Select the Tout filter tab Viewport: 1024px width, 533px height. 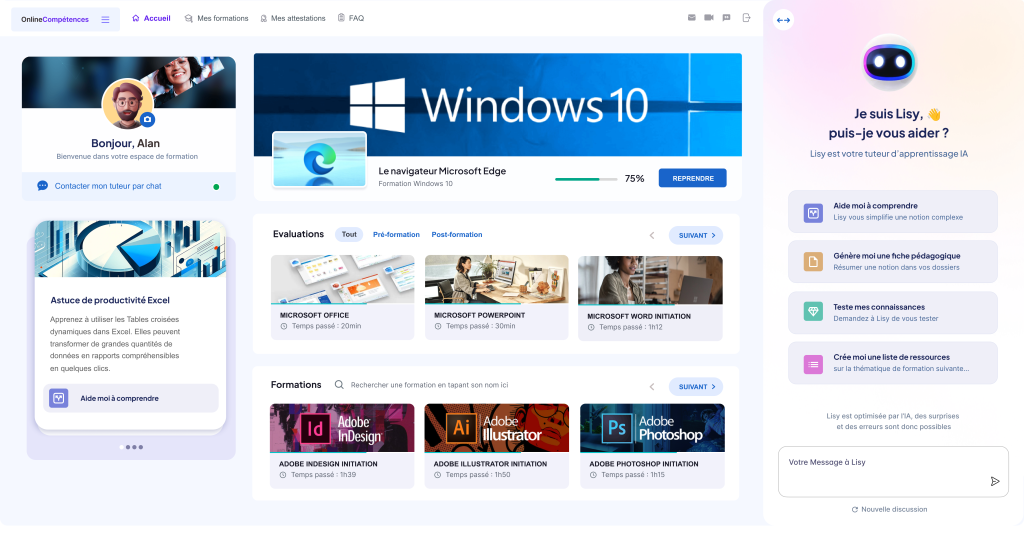click(x=349, y=234)
